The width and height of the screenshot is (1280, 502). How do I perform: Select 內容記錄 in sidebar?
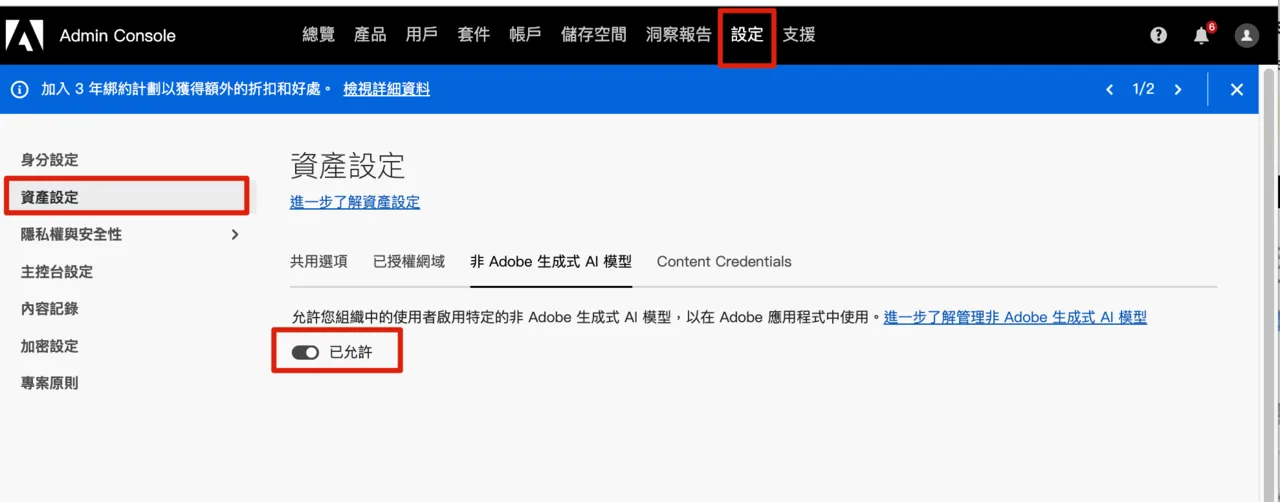point(50,308)
